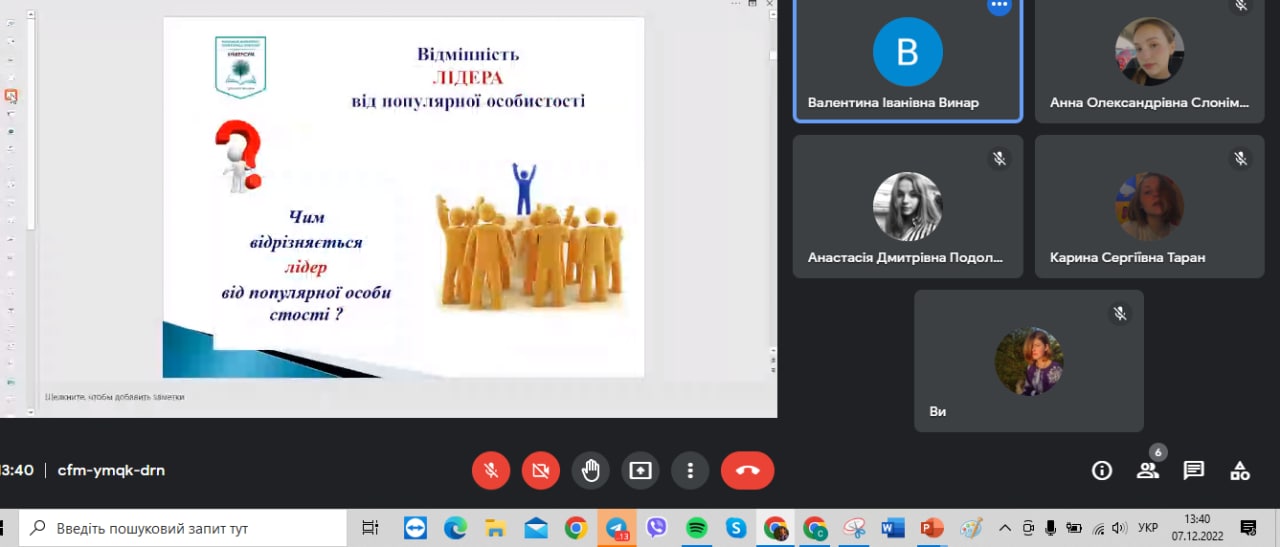
Task: Click the Present now screen-share icon
Action: click(x=640, y=470)
